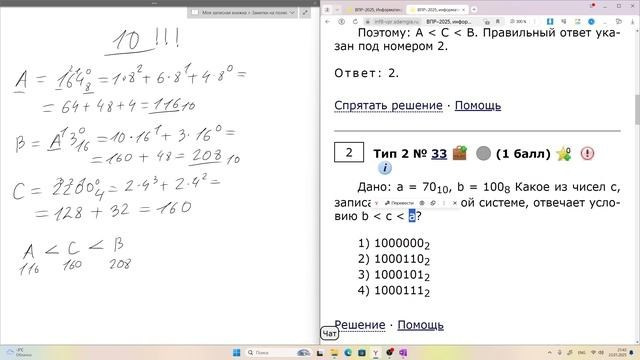Click Перевести in the selection popup
640x360 pixels.
click(x=399, y=203)
